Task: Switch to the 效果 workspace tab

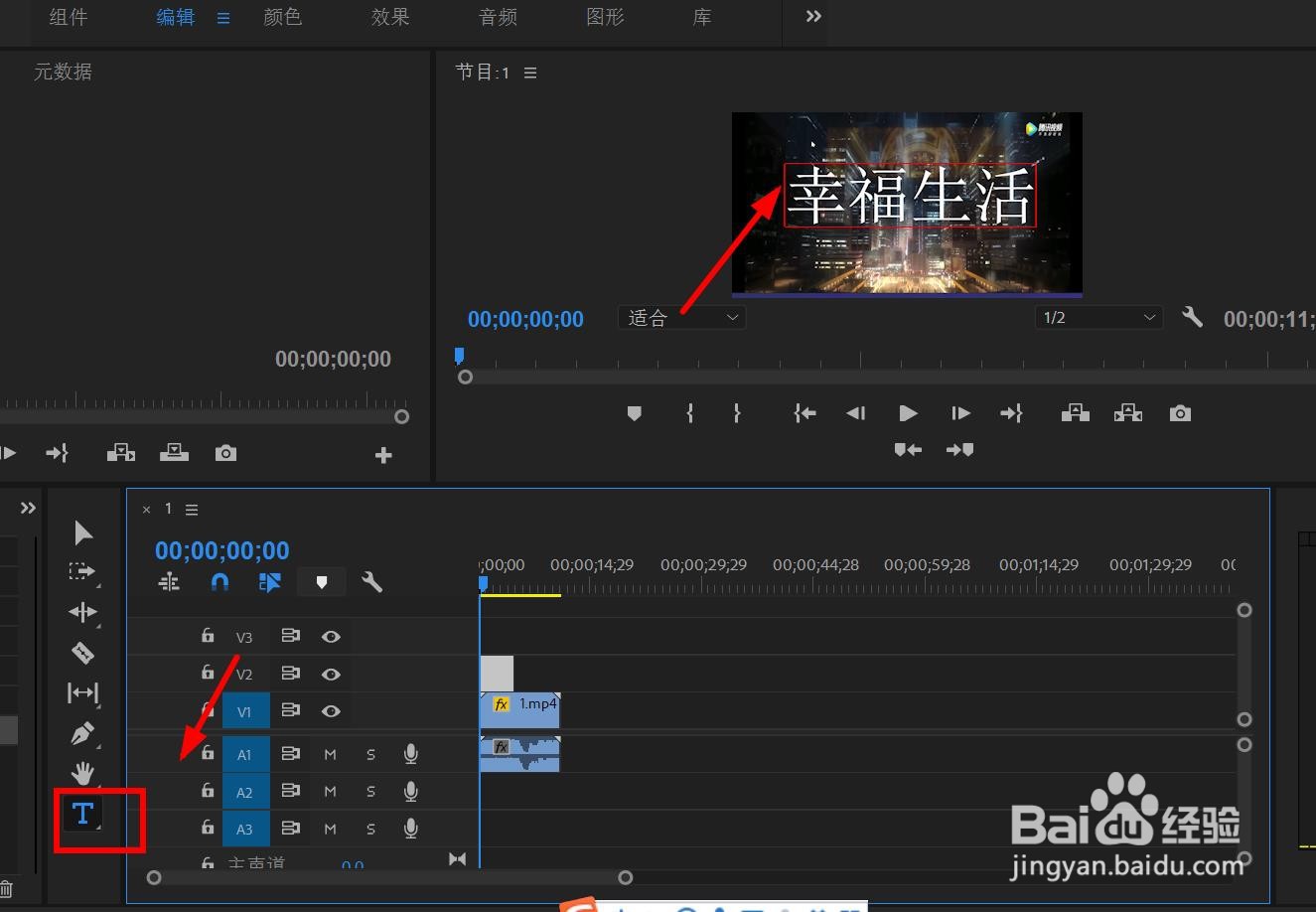Action: click(389, 16)
